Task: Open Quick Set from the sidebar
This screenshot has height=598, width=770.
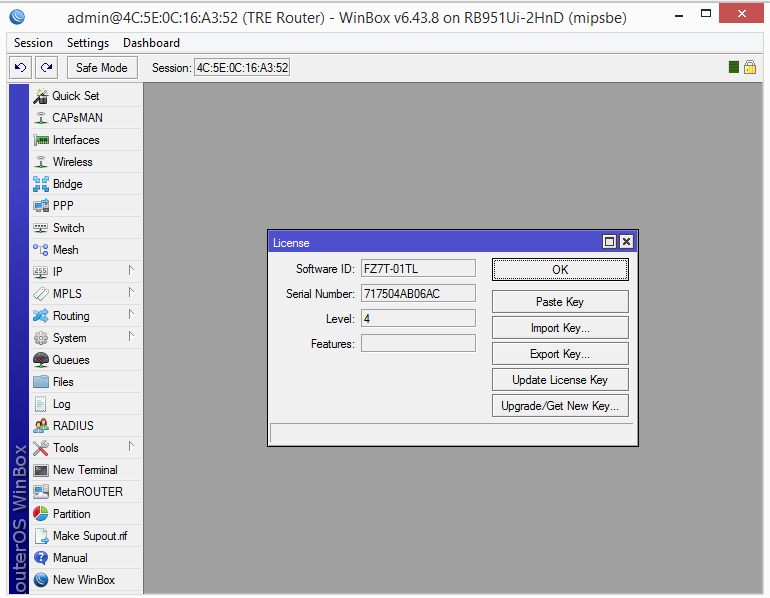Action: (x=86, y=96)
